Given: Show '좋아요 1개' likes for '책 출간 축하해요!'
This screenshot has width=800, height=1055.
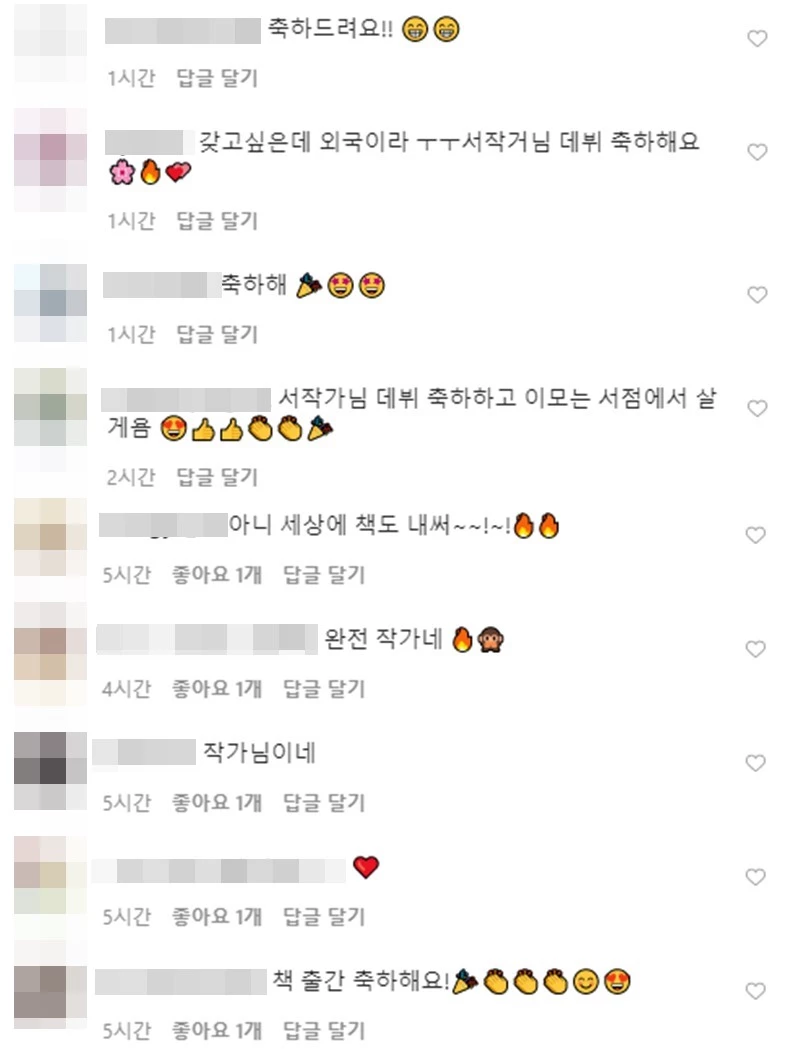Looking at the screenshot, I should pos(217,1031).
